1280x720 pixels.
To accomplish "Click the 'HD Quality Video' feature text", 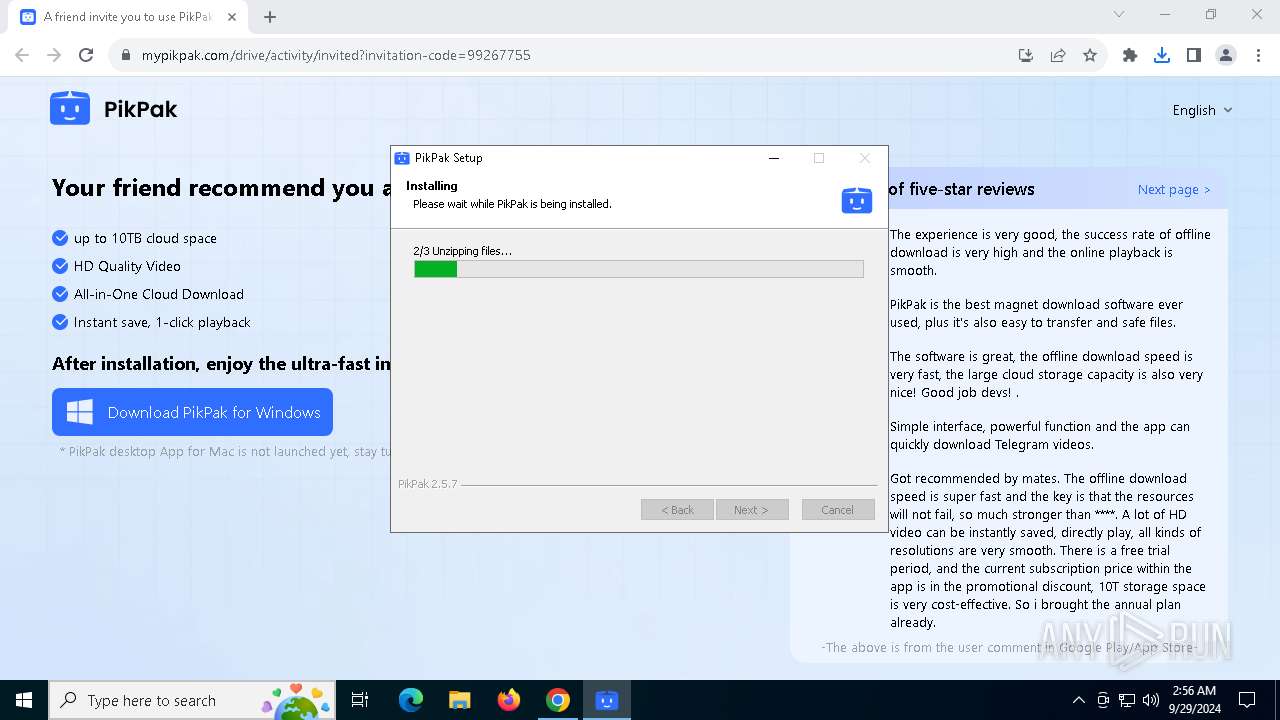I will 127,266.
